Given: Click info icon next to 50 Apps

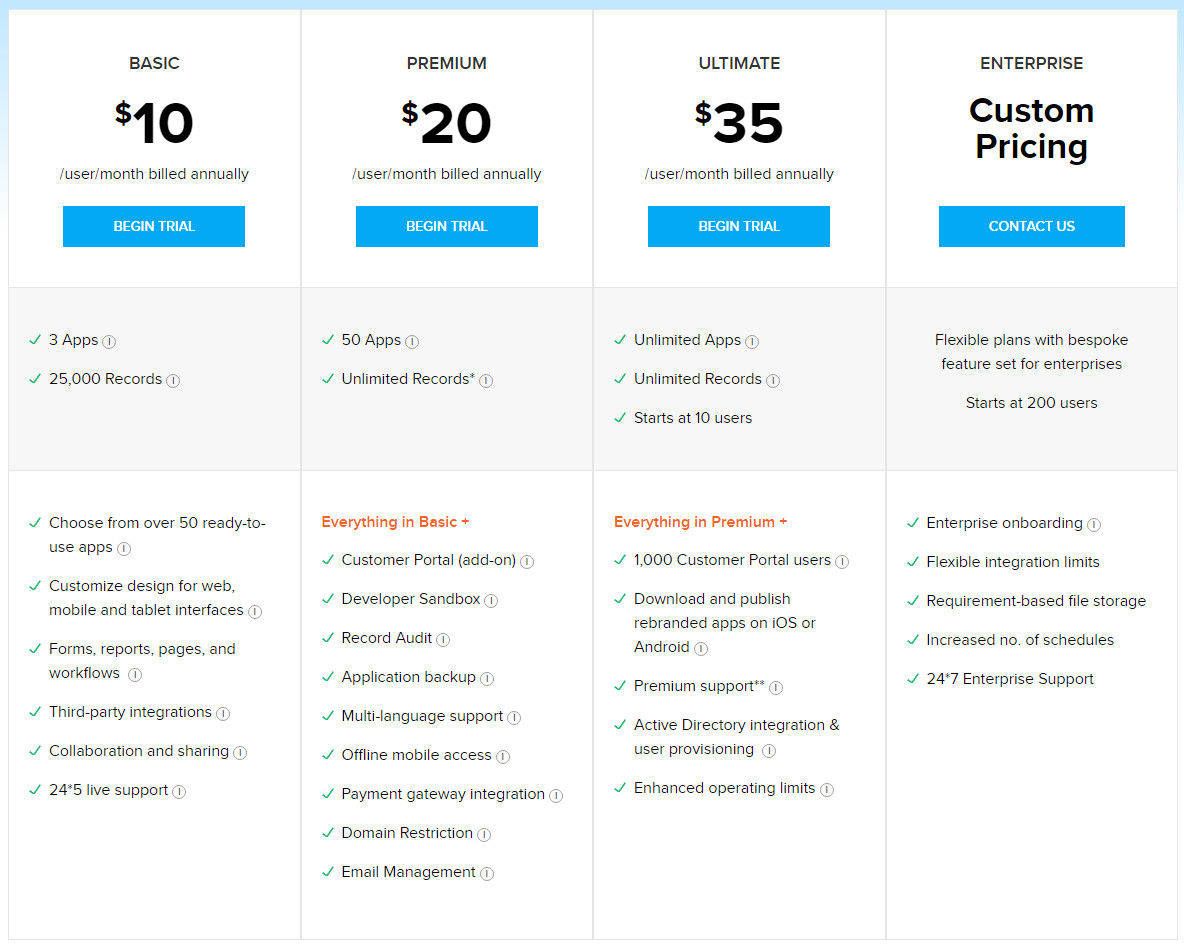Looking at the screenshot, I should tap(412, 341).
